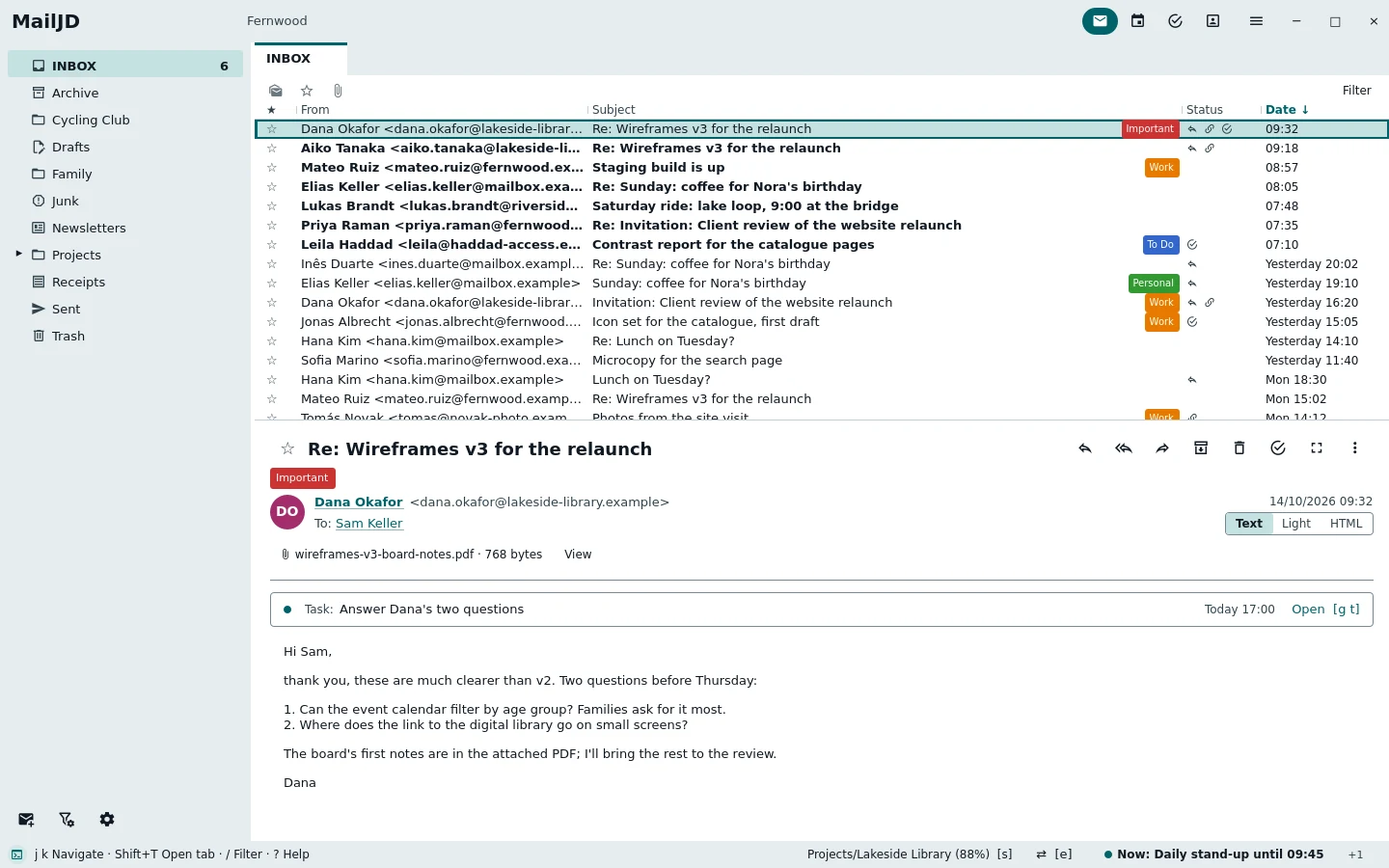Open filter rules icon at sidebar bottom

[x=67, y=820]
